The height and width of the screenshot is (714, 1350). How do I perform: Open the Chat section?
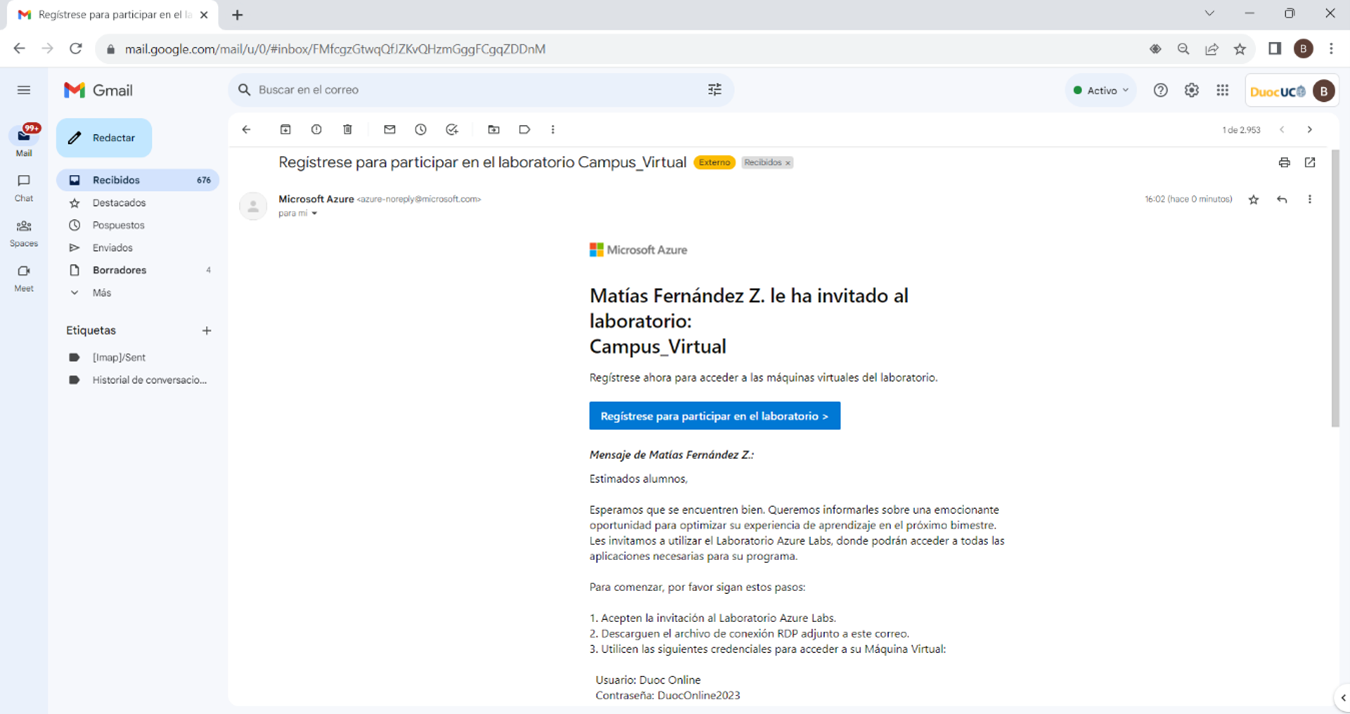tap(24, 187)
